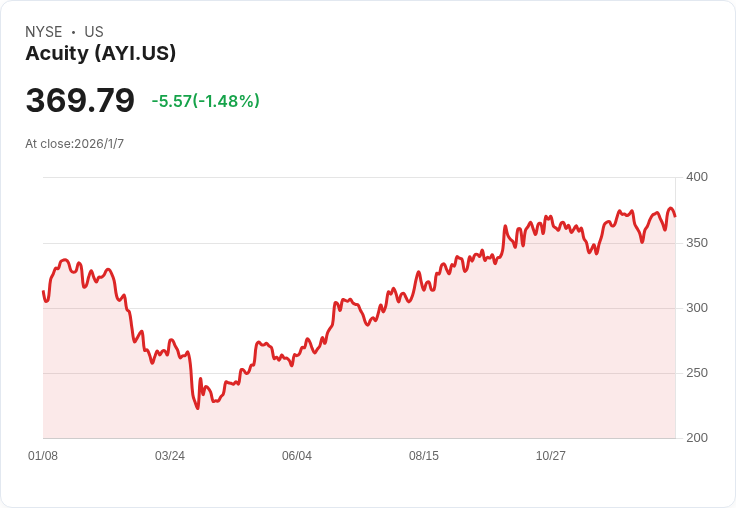Click the right end of the price line
736x508 pixels.
pyautogui.click(x=675, y=216)
